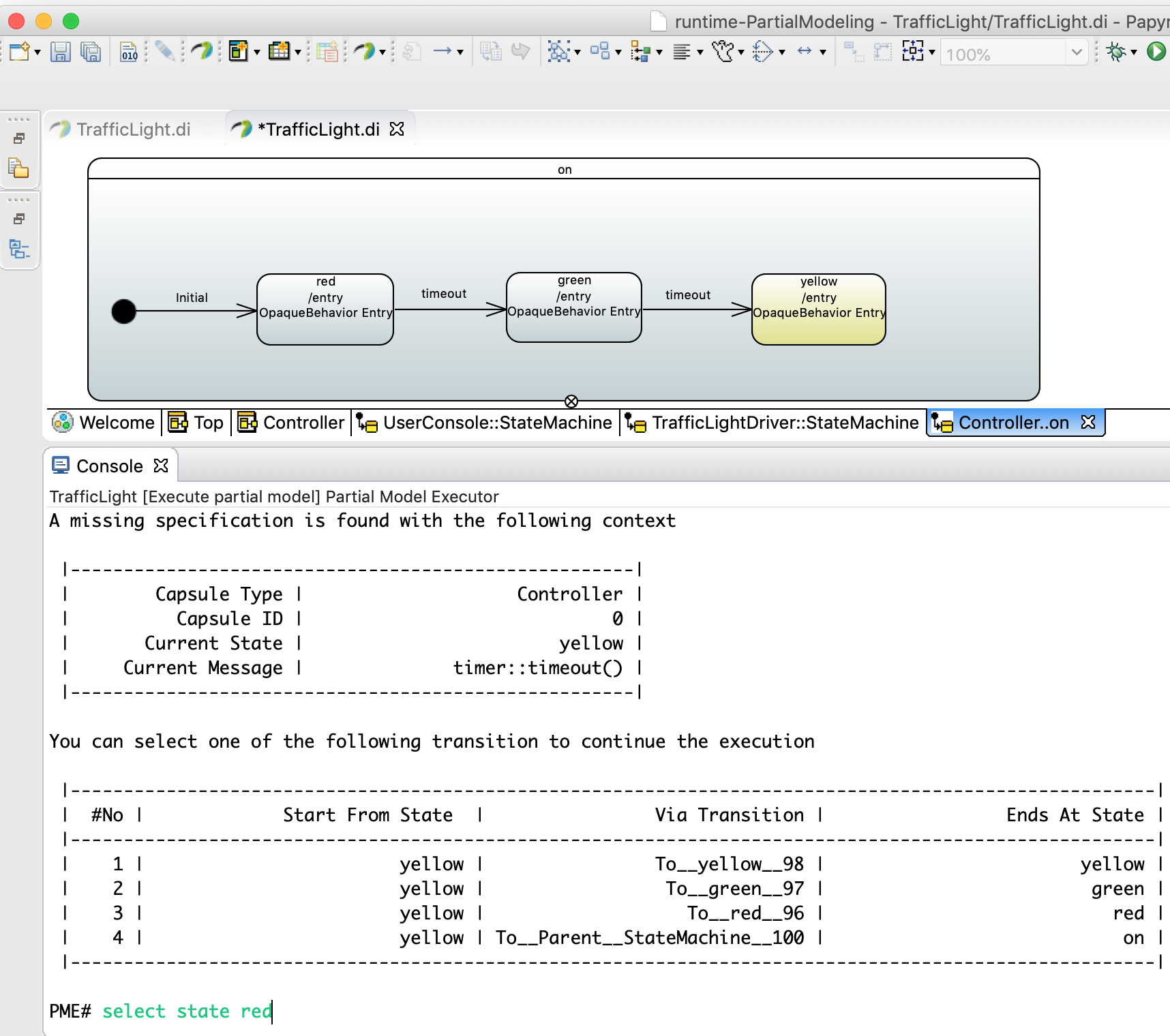Close the Controller..on diagram tab
This screenshot has height=1036, width=1170.
coord(1088,423)
